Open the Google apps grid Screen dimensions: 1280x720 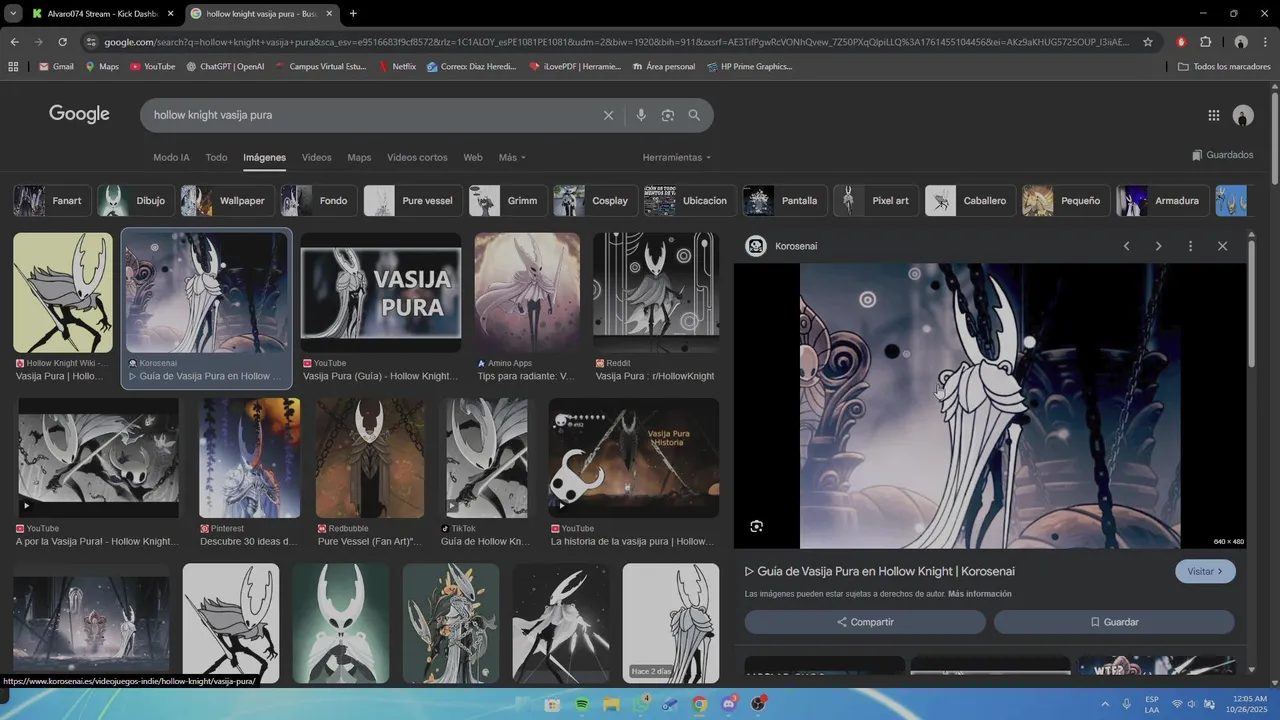click(1214, 115)
